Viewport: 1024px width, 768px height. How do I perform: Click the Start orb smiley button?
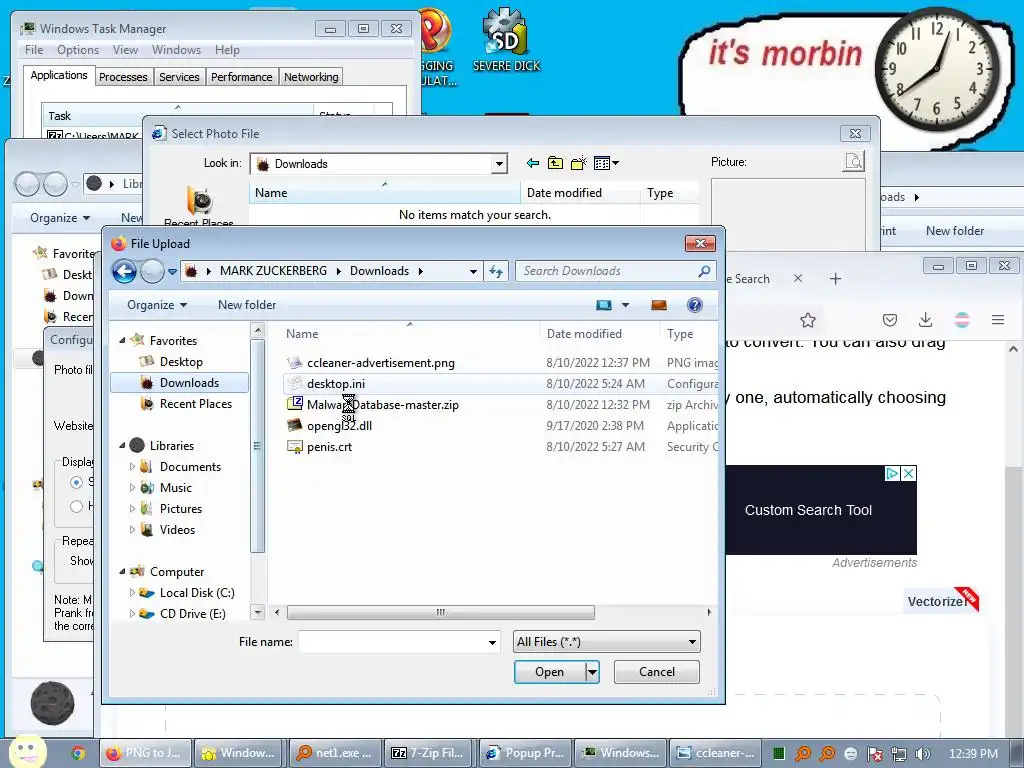[x=27, y=751]
